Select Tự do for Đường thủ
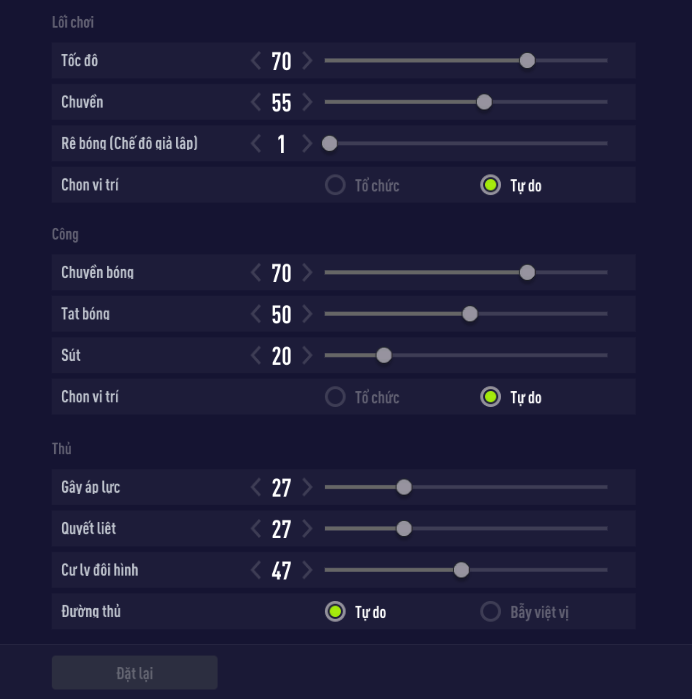 click(336, 611)
